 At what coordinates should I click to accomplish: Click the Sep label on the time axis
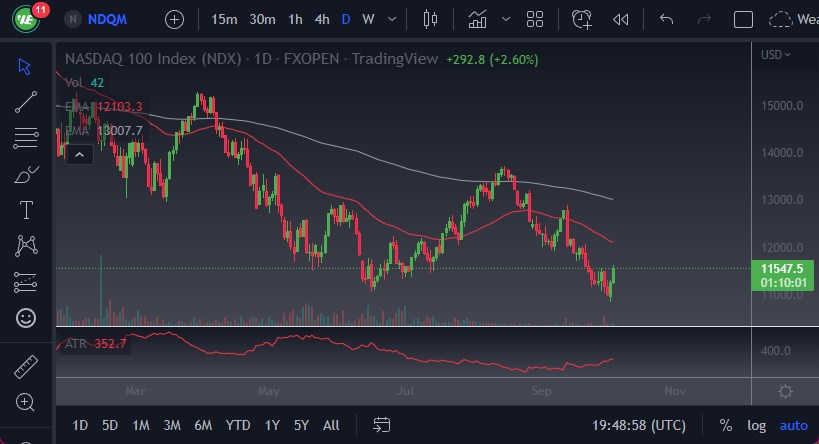(541, 391)
